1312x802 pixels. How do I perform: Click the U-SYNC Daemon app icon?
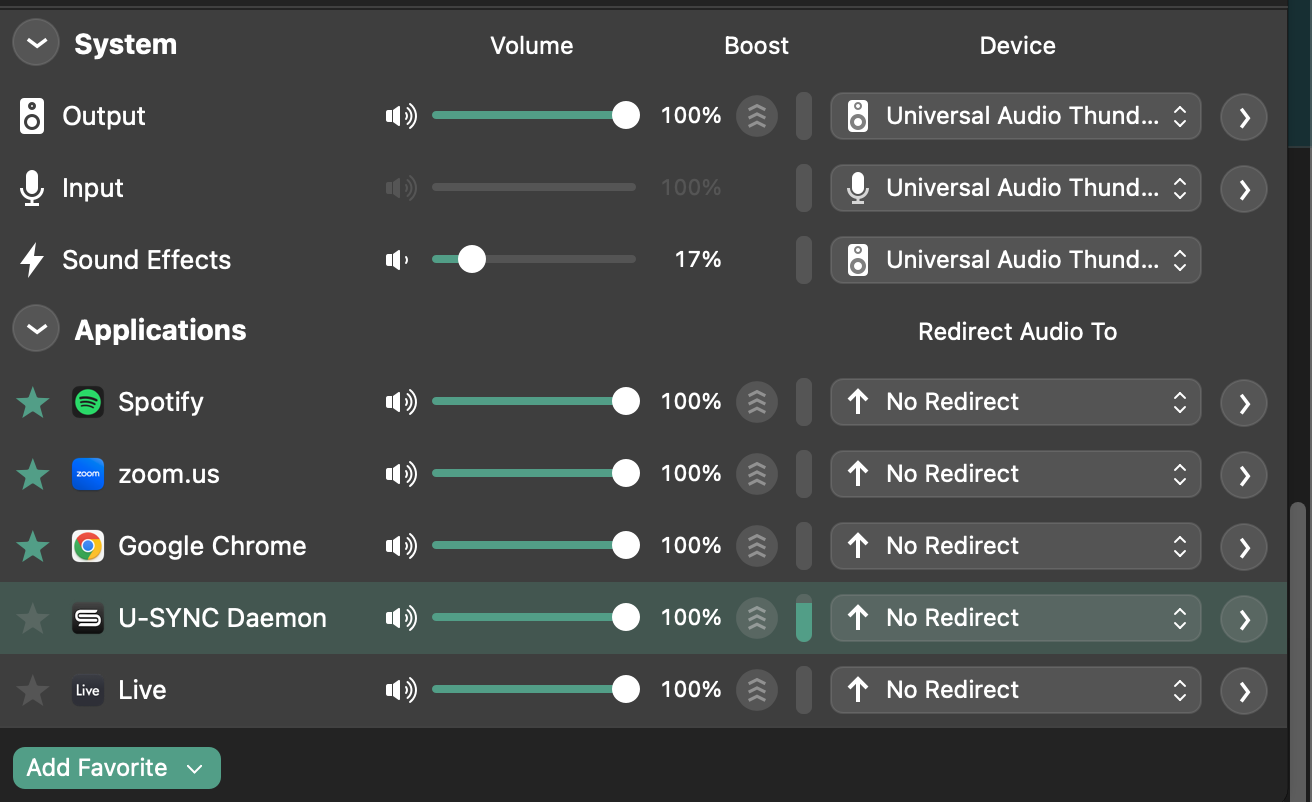88,618
